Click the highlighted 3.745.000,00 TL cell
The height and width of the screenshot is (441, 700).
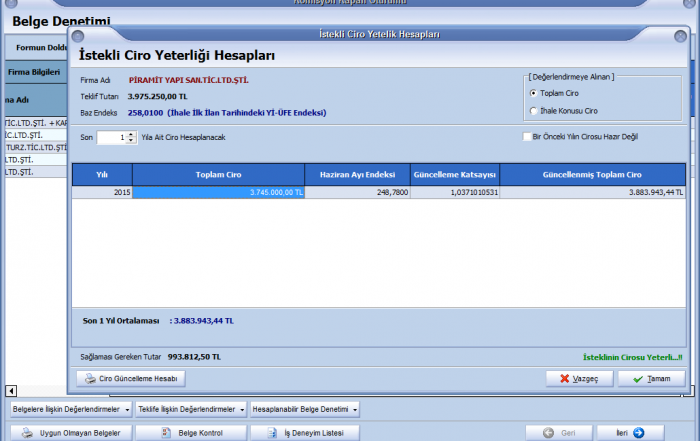(218, 192)
